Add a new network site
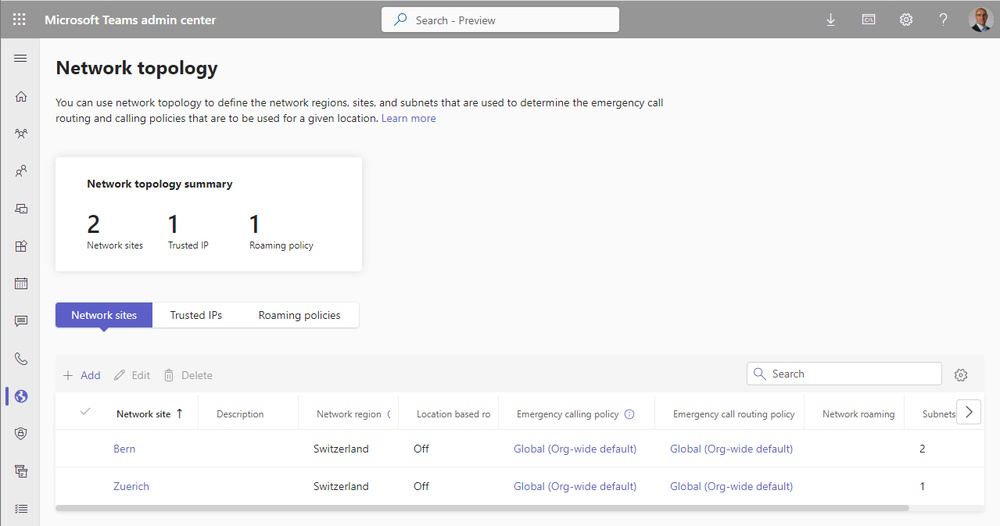This screenshot has height=526, width=1000. point(82,376)
